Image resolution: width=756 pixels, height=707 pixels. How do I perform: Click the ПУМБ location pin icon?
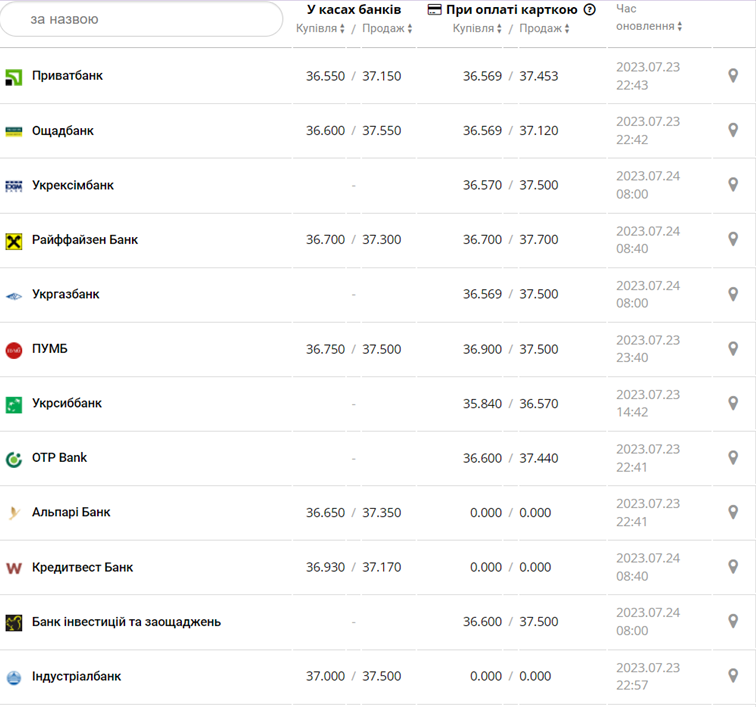733,349
